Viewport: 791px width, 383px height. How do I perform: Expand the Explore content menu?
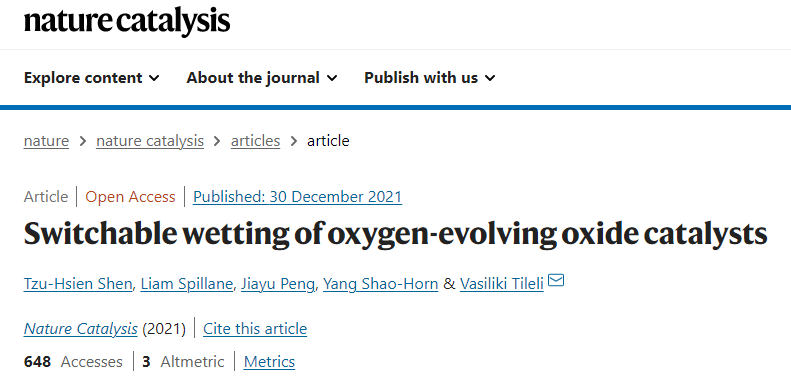pos(92,78)
